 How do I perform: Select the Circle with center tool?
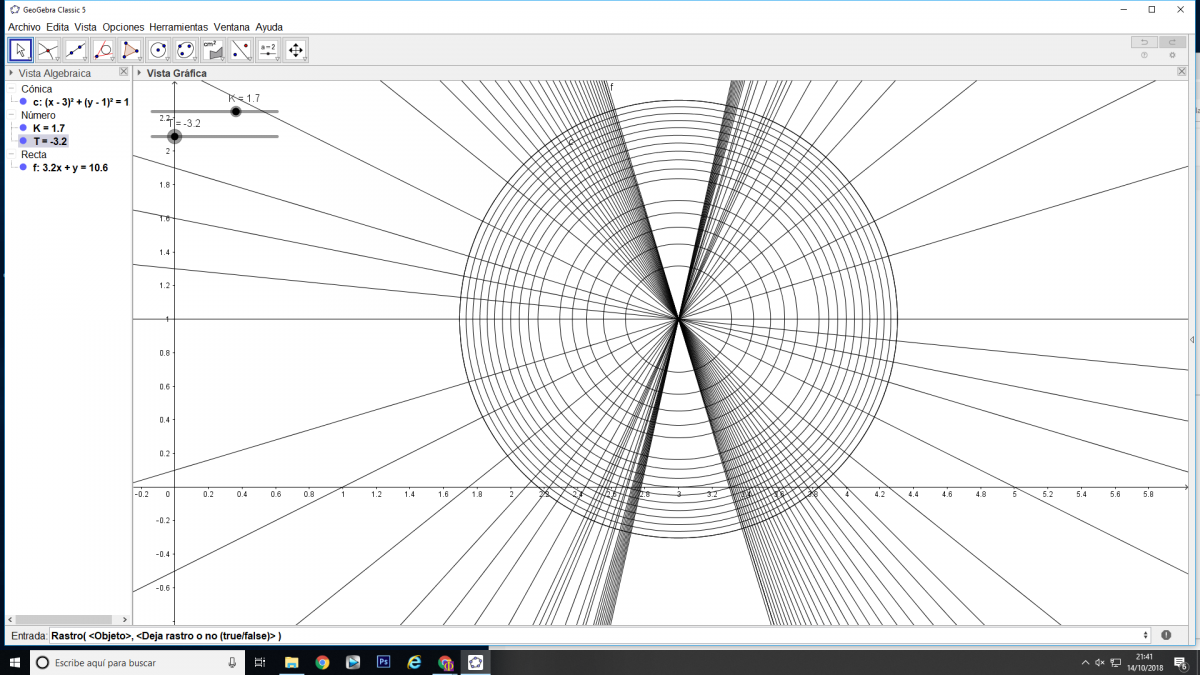157,50
